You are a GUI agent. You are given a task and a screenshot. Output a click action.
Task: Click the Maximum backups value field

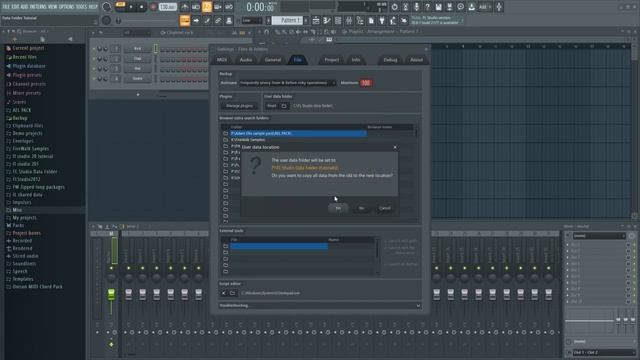[366, 83]
